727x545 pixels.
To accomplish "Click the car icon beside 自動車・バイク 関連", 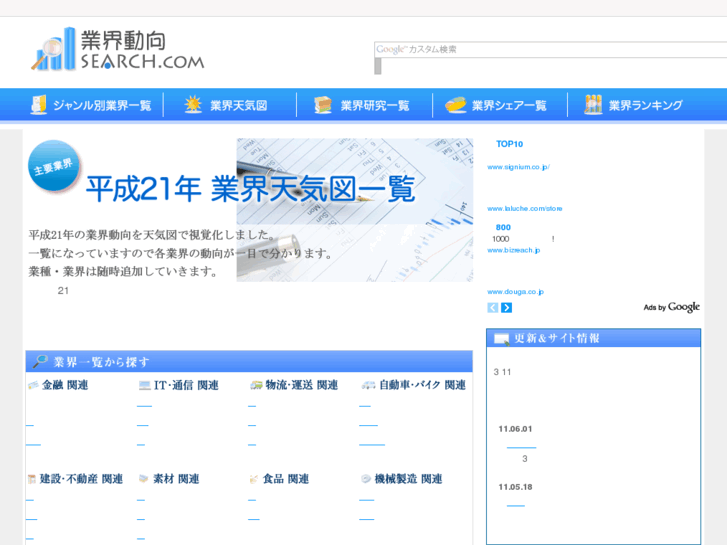I will pyautogui.click(x=367, y=385).
